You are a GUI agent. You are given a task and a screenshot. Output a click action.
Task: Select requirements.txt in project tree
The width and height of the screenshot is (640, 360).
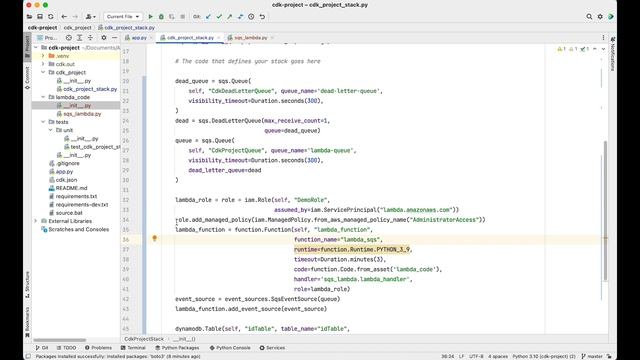pyautogui.click(x=76, y=196)
